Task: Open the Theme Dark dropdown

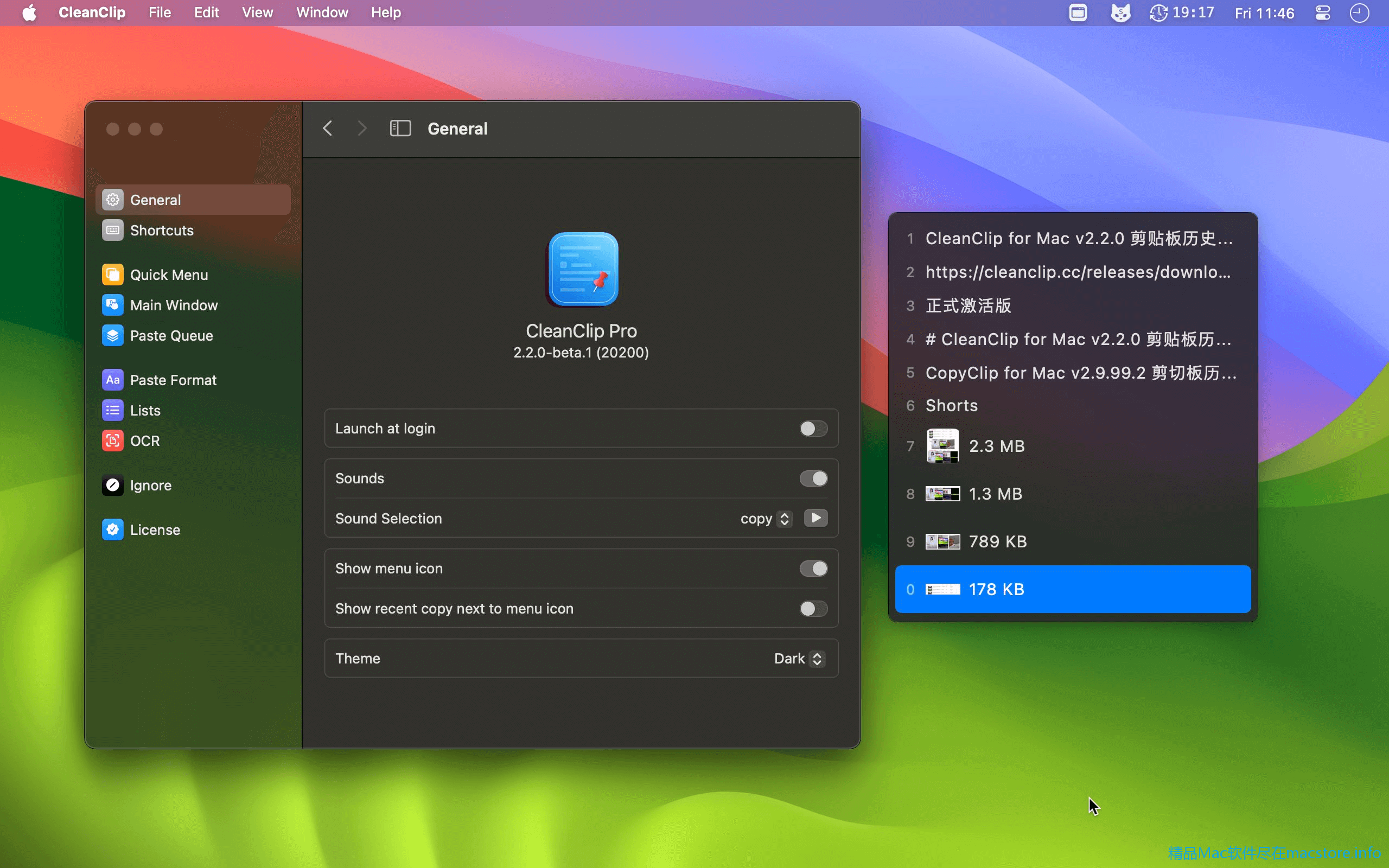Action: [x=800, y=659]
